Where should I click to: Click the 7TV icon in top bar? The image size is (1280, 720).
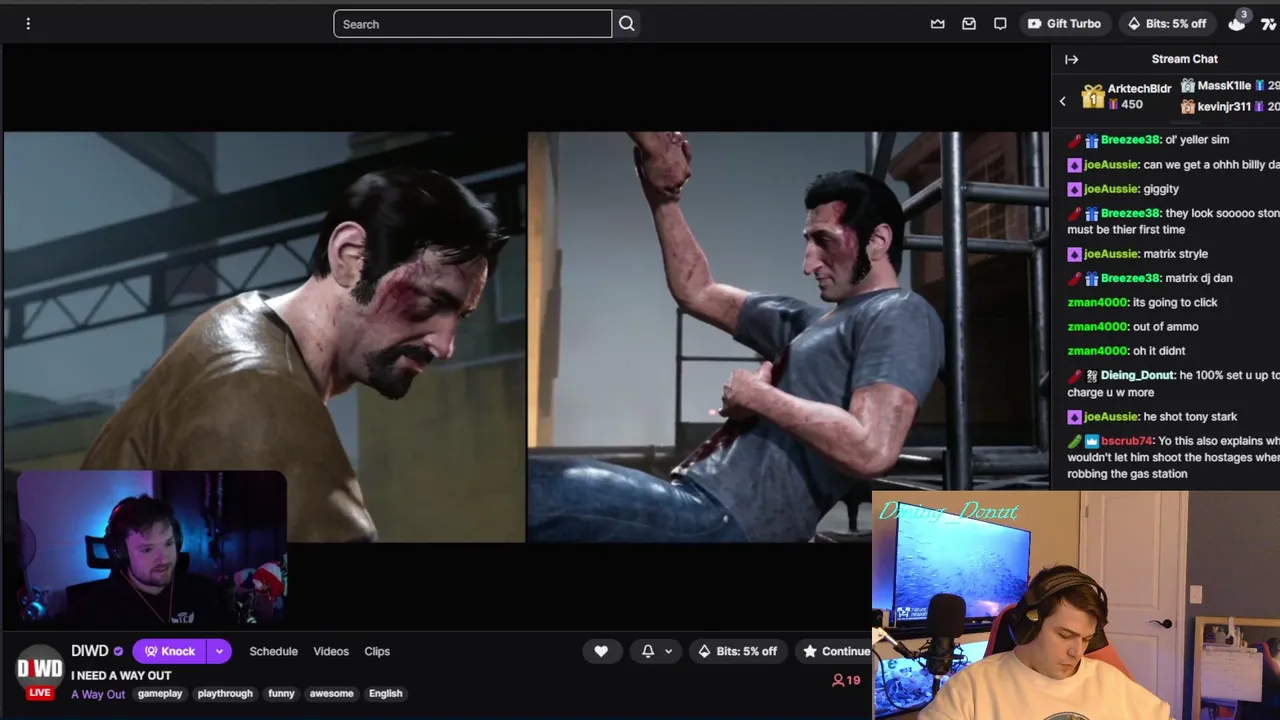(x=1270, y=24)
